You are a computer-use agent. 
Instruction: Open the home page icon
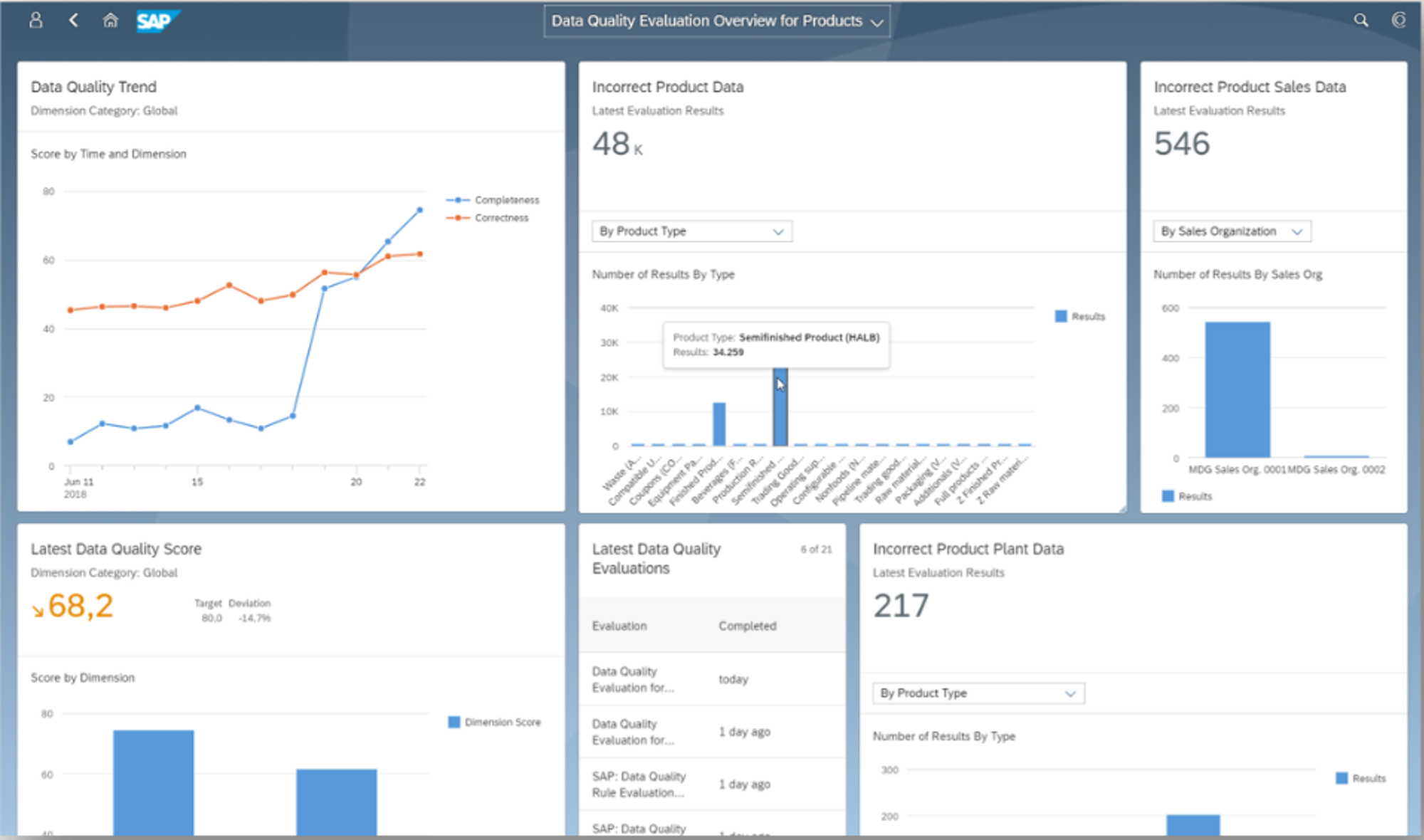coord(110,21)
